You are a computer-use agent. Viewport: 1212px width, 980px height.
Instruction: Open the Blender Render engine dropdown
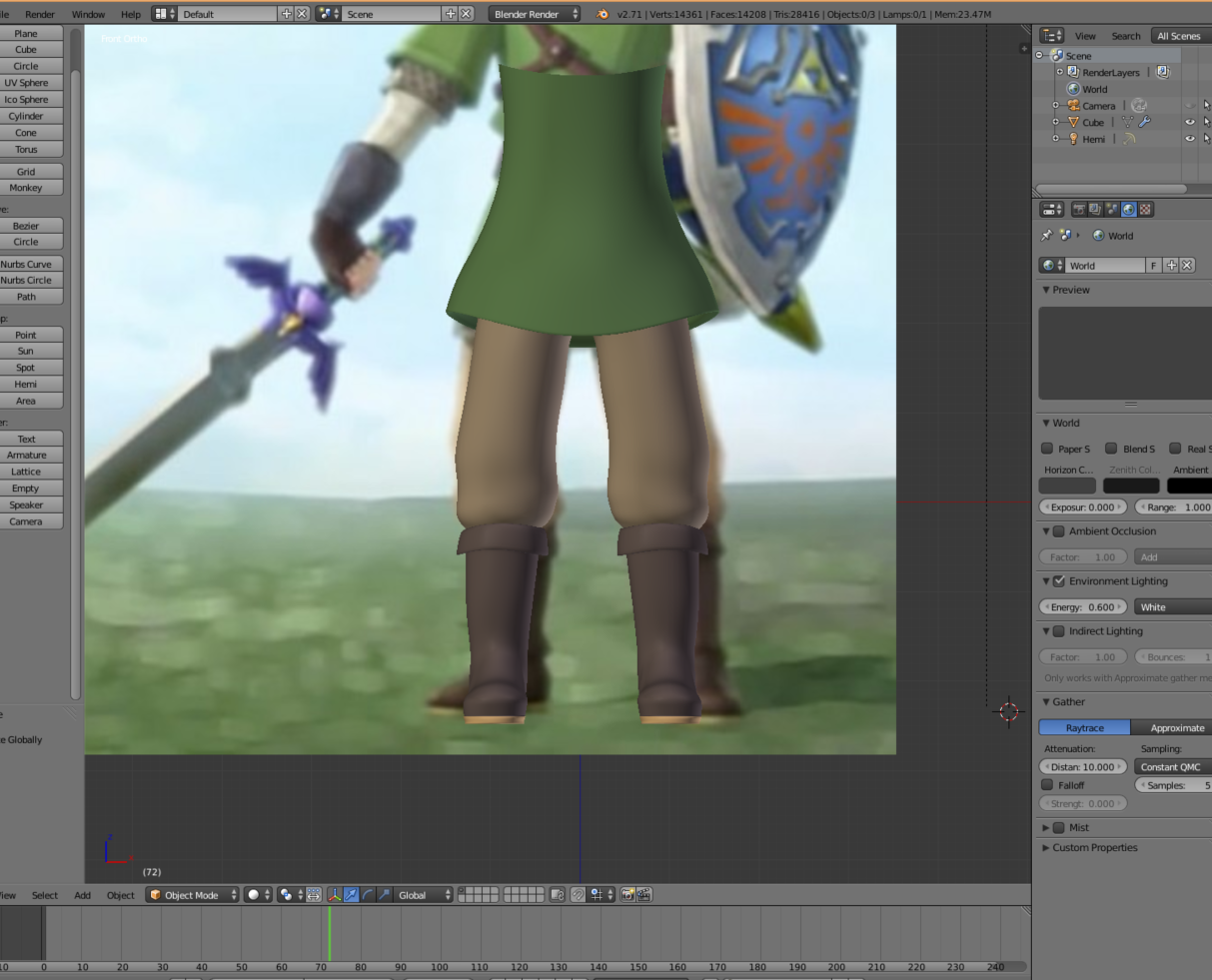[535, 14]
